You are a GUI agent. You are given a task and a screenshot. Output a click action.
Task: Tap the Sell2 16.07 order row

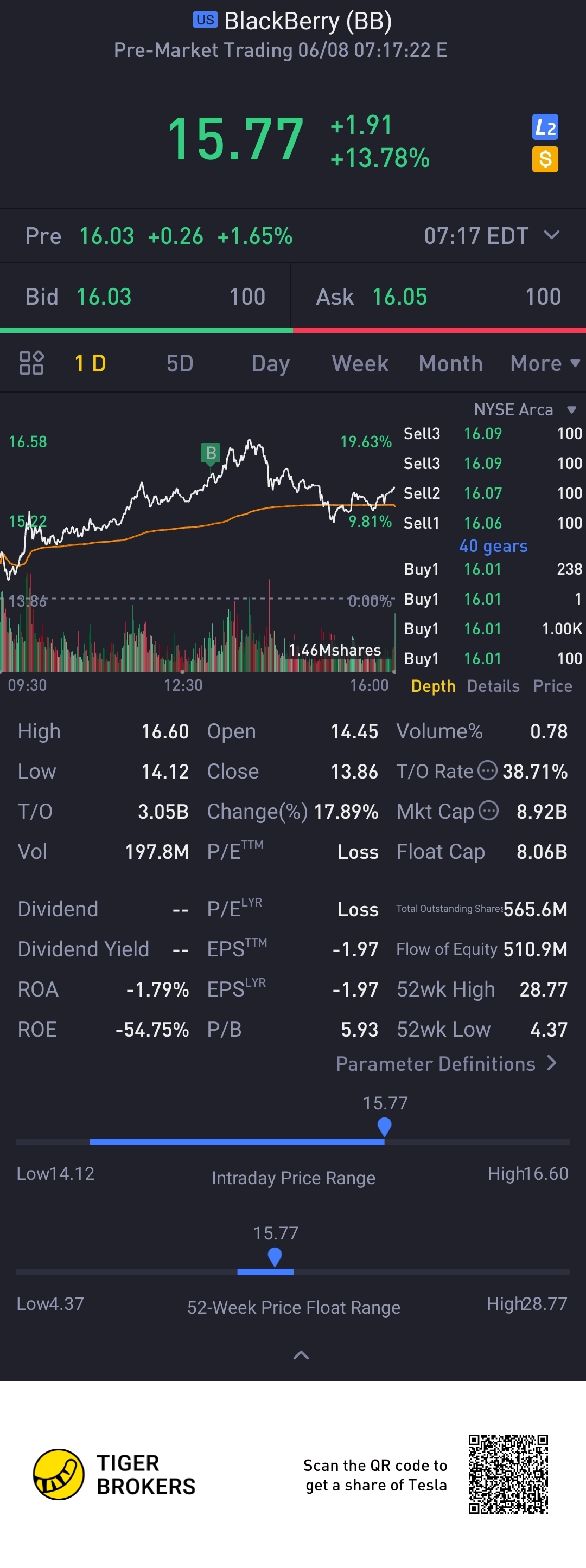(493, 493)
